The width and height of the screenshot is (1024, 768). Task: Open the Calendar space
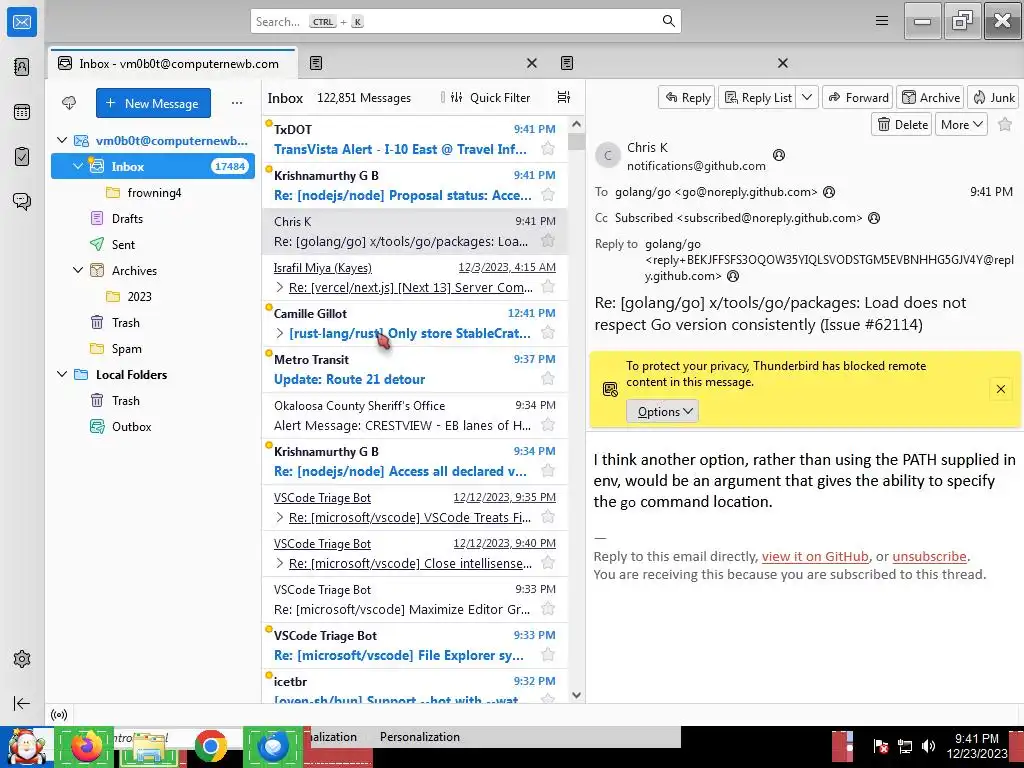(x=22, y=112)
